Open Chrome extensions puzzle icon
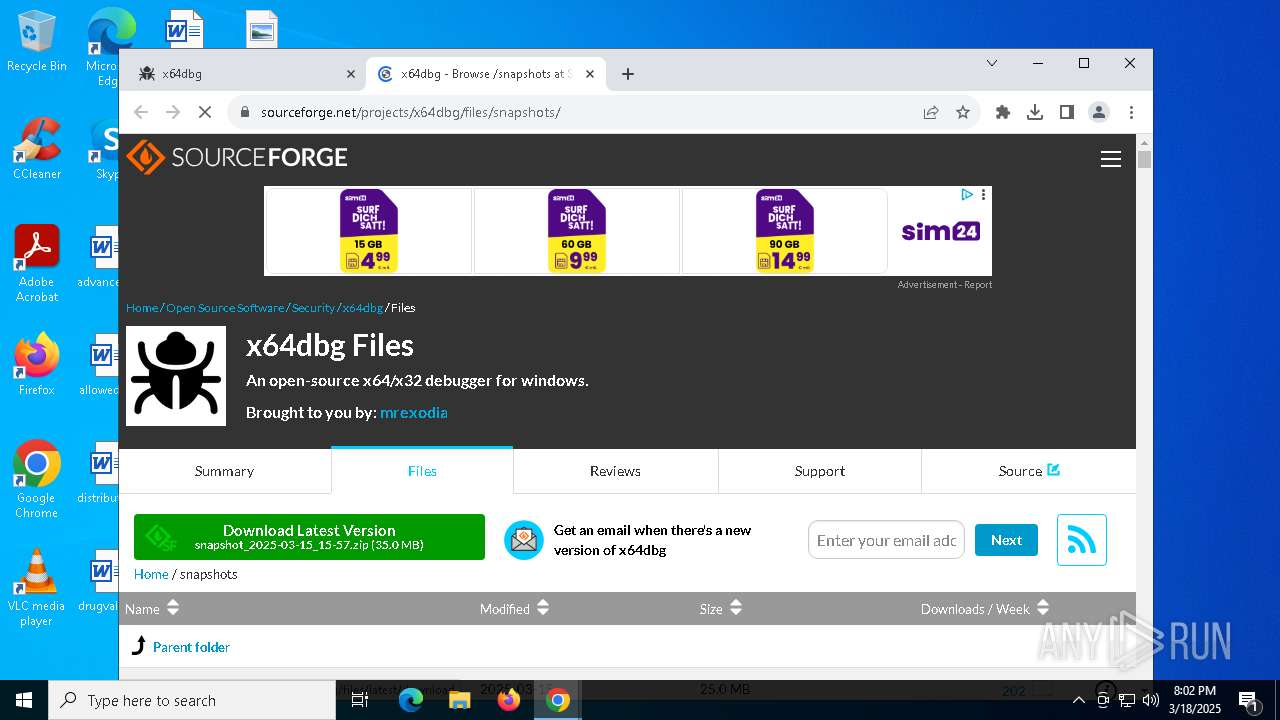 [x=1003, y=112]
